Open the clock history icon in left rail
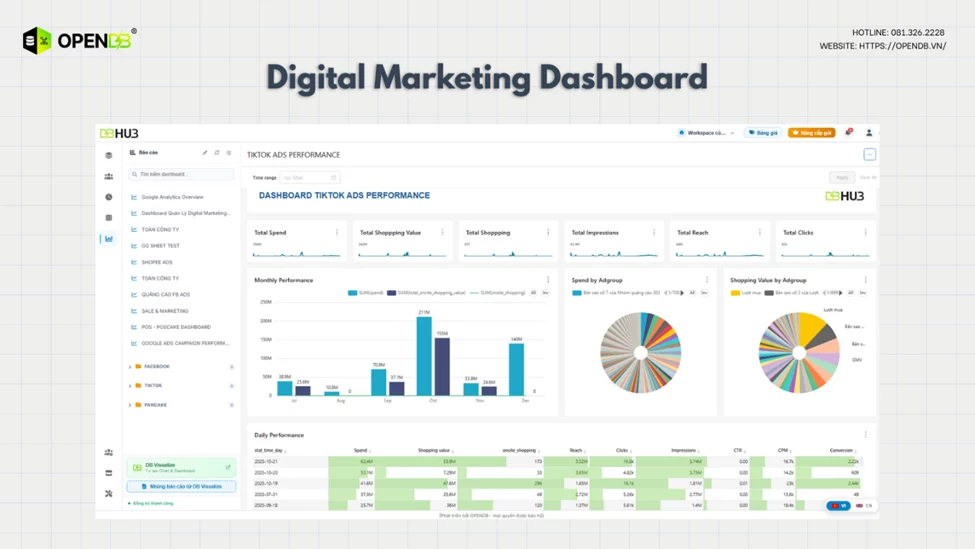Viewport: 975px width, 549px height. point(109,197)
